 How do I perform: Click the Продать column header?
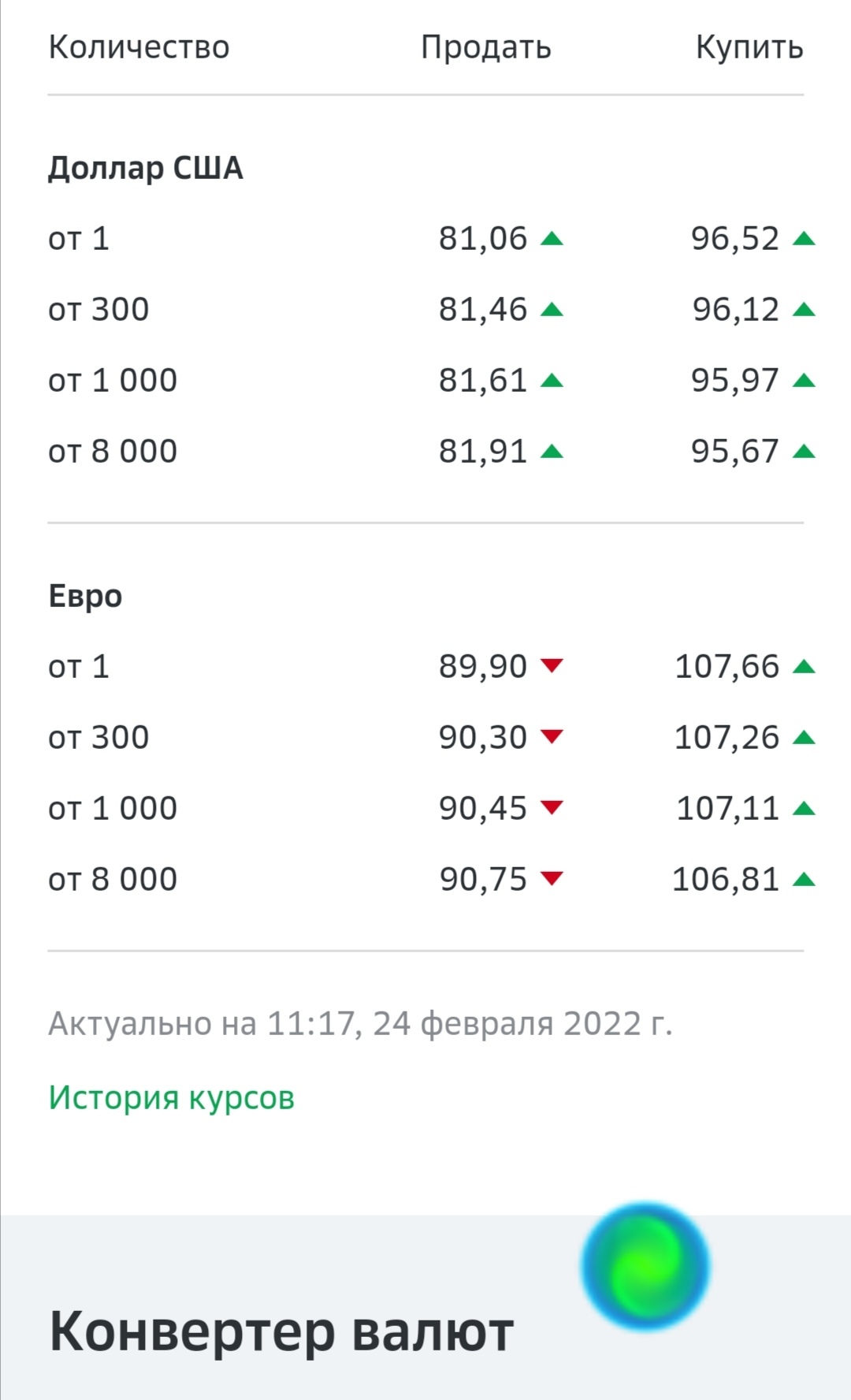[485, 47]
